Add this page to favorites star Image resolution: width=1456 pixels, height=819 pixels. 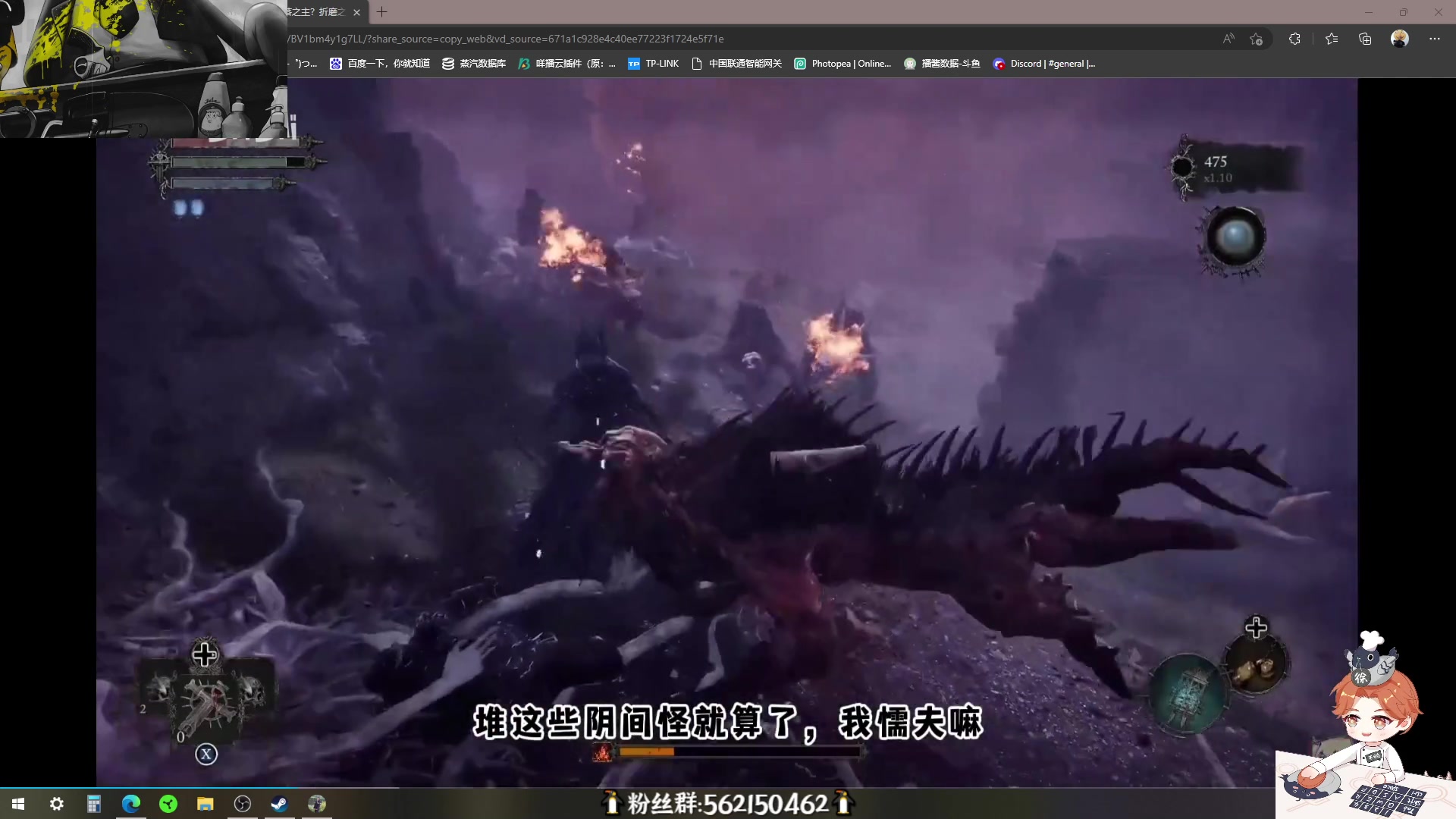1257,39
